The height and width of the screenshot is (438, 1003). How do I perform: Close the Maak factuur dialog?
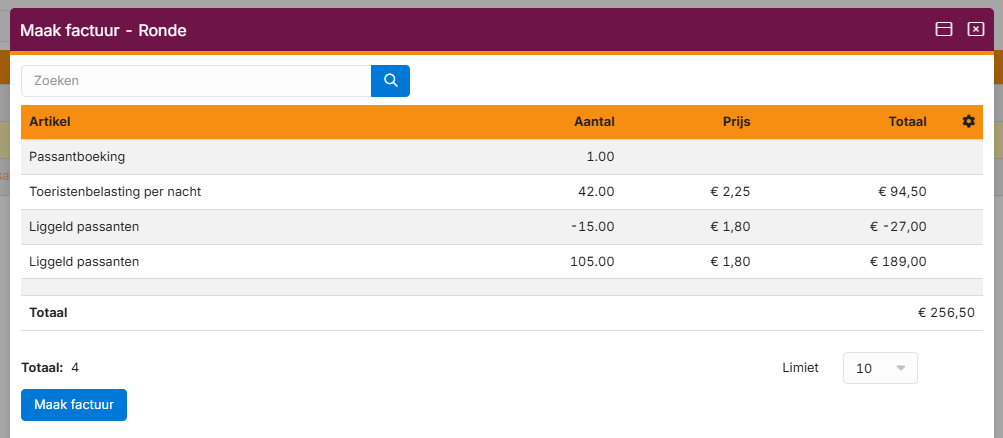976,30
